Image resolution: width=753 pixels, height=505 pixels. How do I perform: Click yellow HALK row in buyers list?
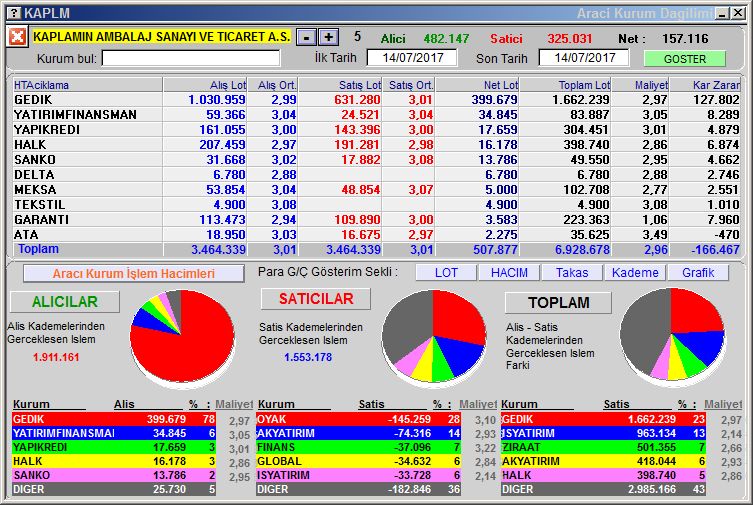114,461
